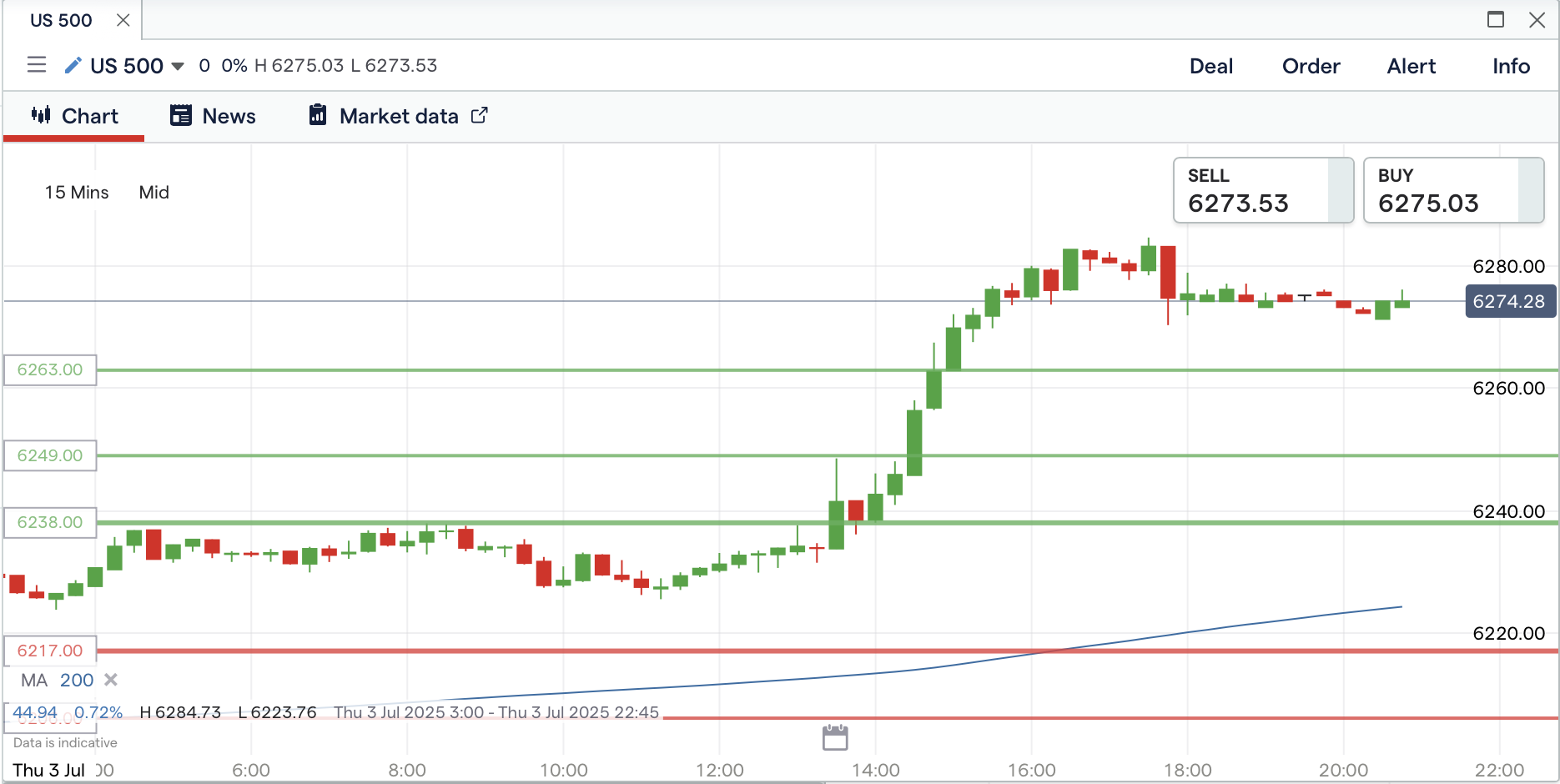
Task: Click the 6274.28 current price marker
Action: [1509, 301]
